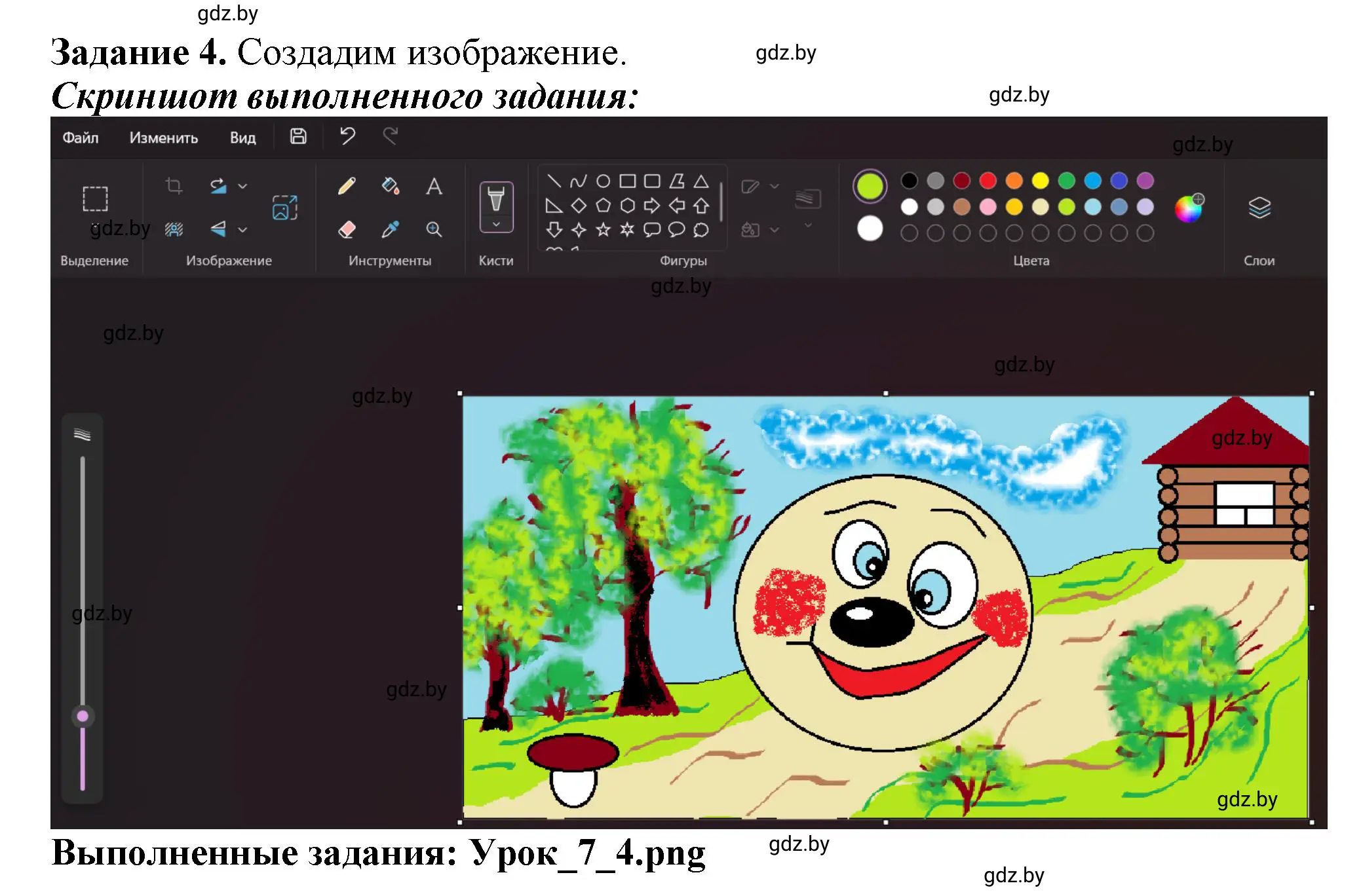
Task: Click the Rotate image icon
Action: point(218,186)
